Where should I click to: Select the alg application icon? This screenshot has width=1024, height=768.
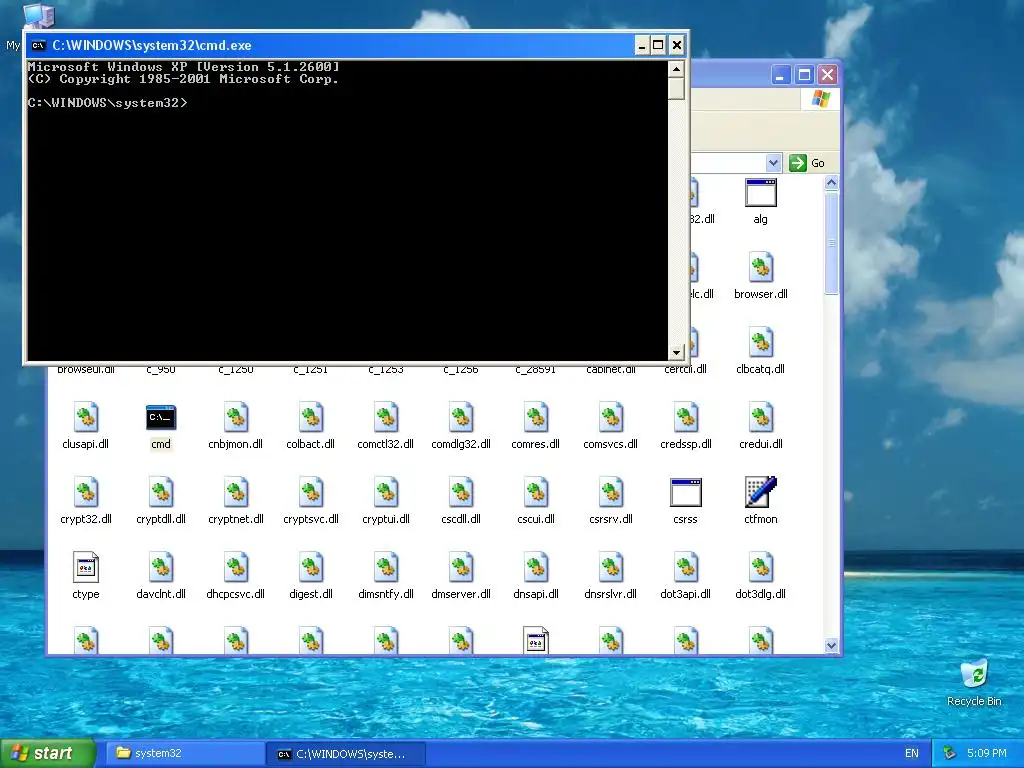point(761,193)
